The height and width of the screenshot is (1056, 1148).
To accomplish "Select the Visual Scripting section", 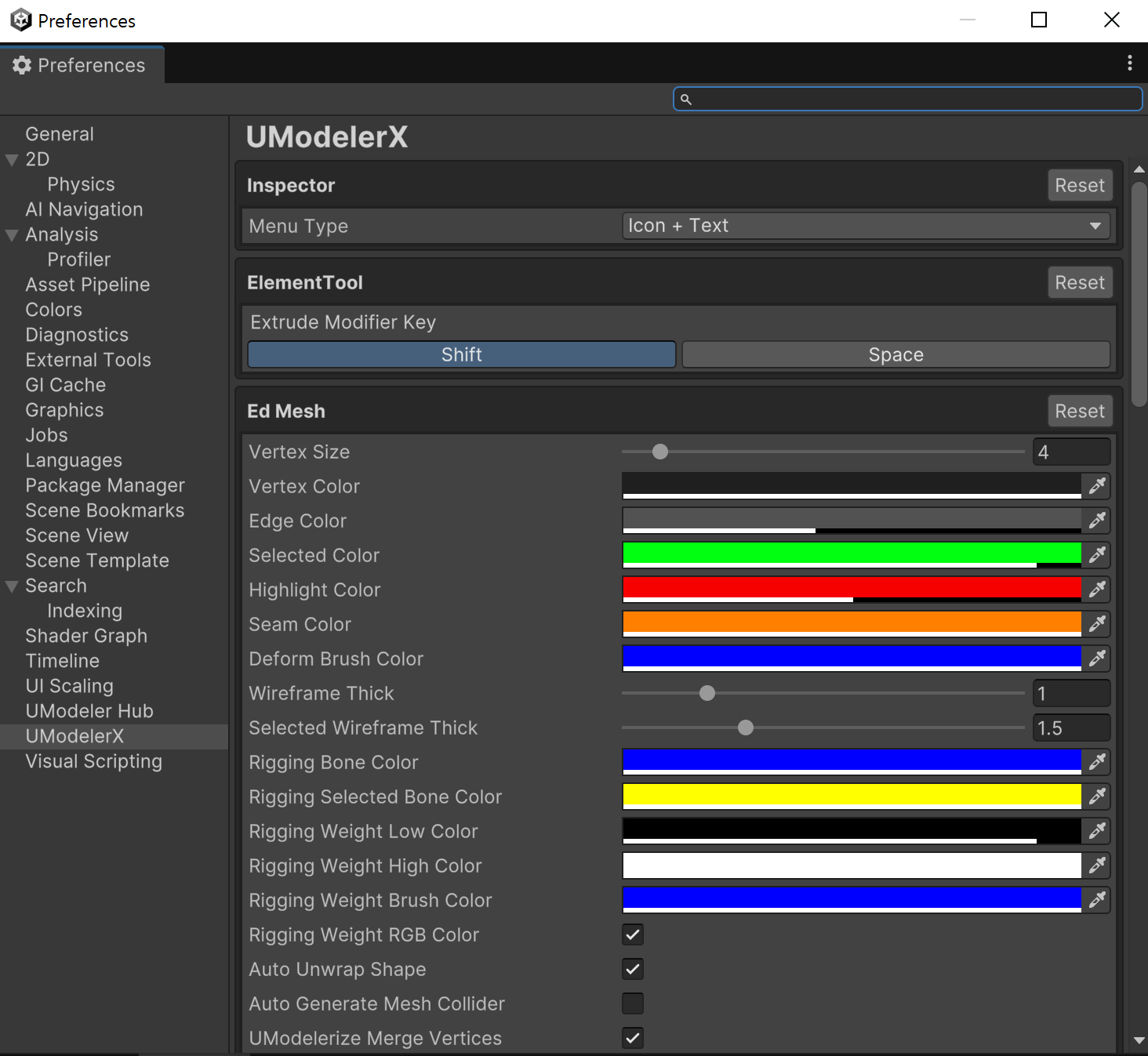I will point(93,761).
